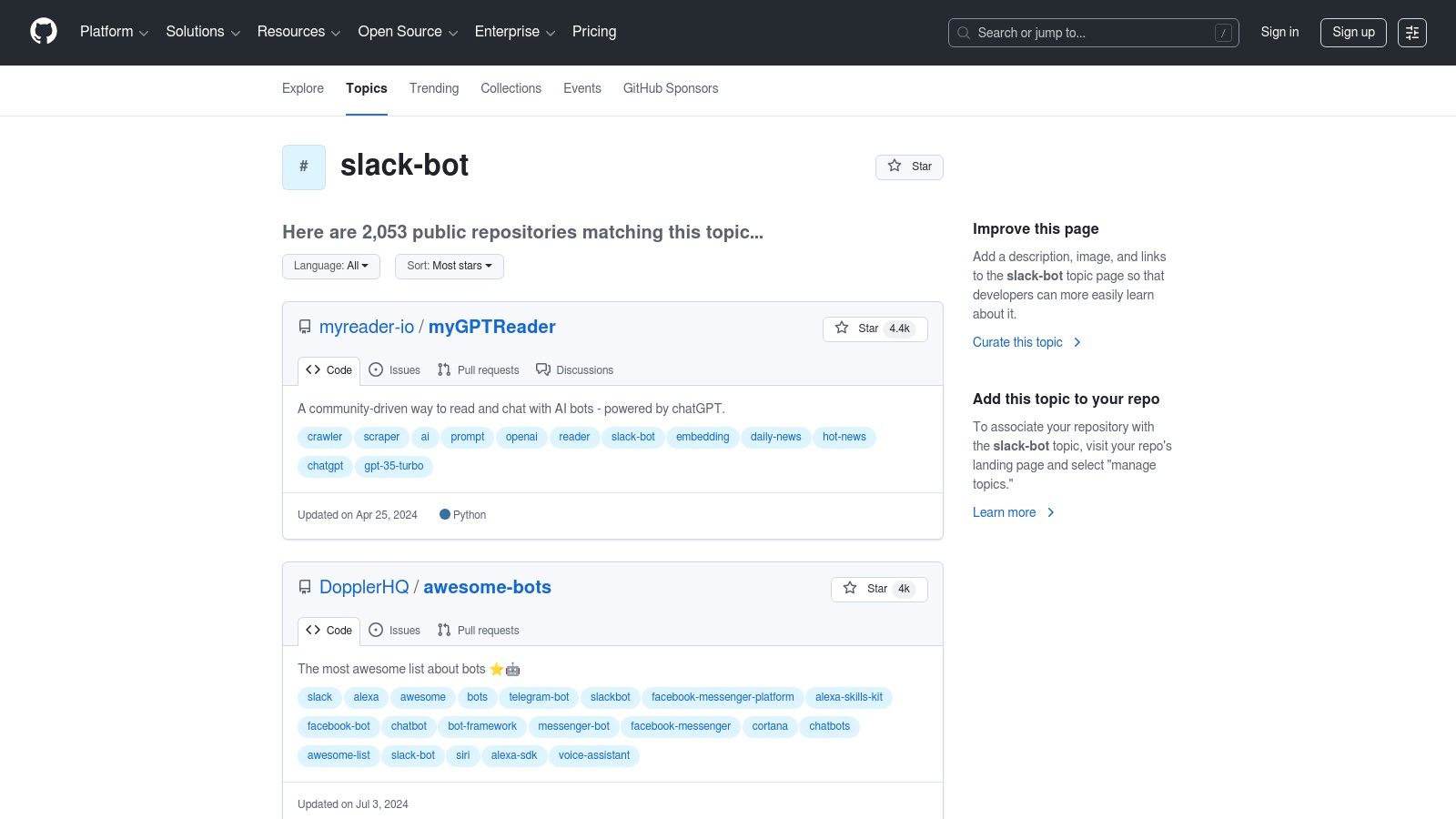The image size is (1456, 819).
Task: Click the Python language label
Action: click(x=462, y=515)
